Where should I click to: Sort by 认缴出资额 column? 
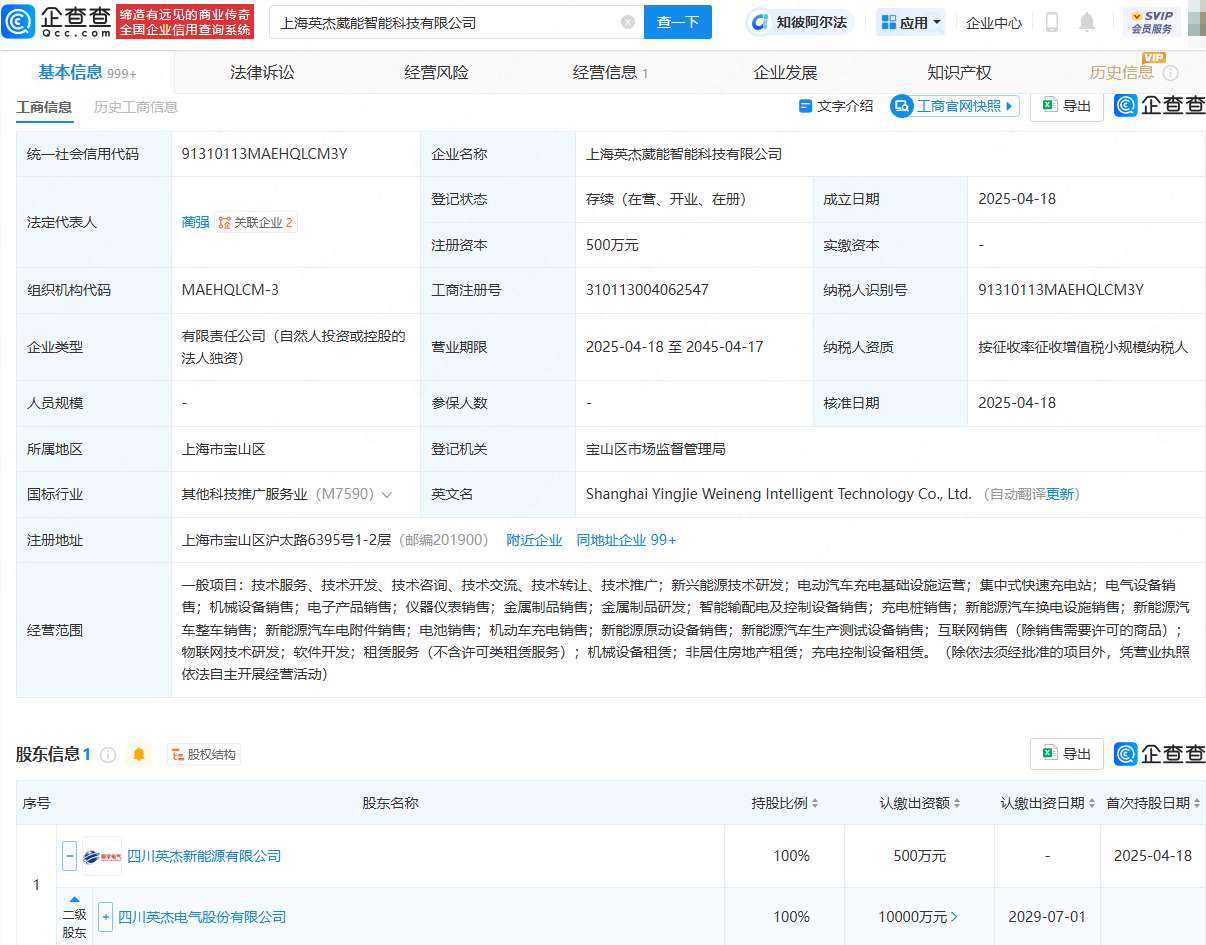[919, 803]
